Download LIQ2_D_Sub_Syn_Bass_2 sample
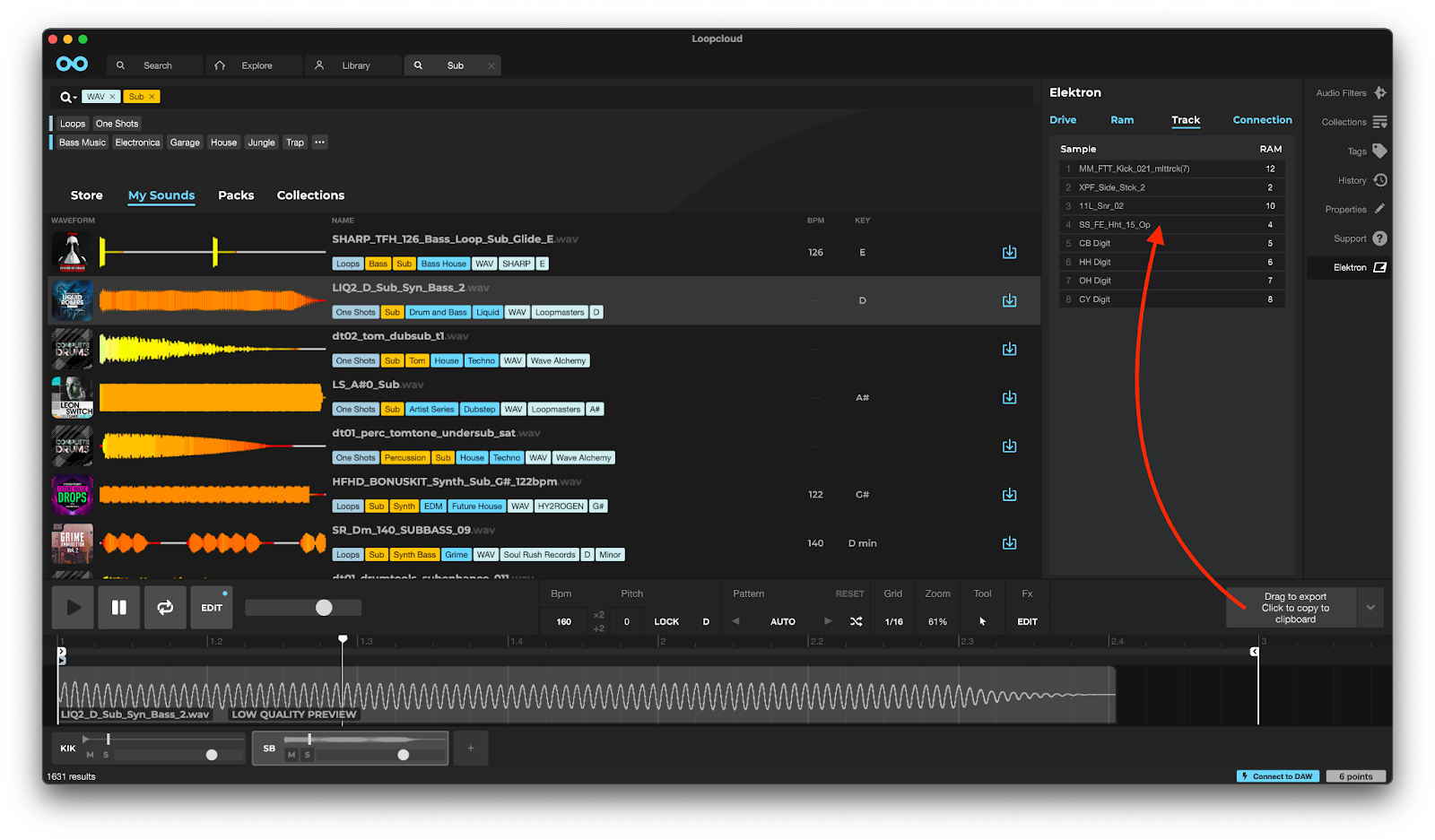The height and width of the screenshot is (840, 1435). tap(1010, 300)
